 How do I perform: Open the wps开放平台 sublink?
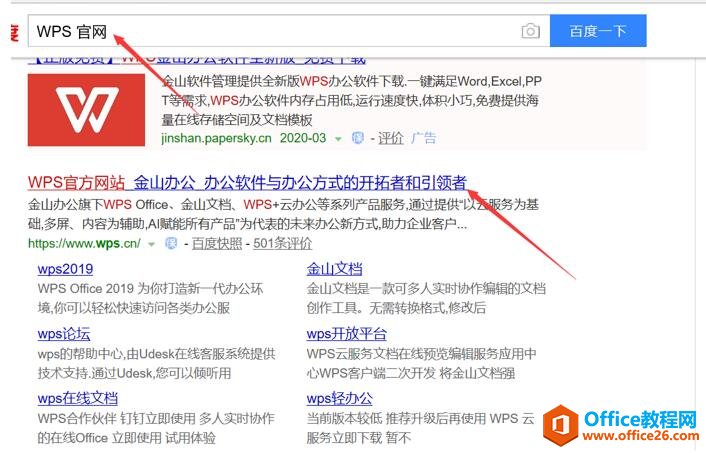(346, 334)
